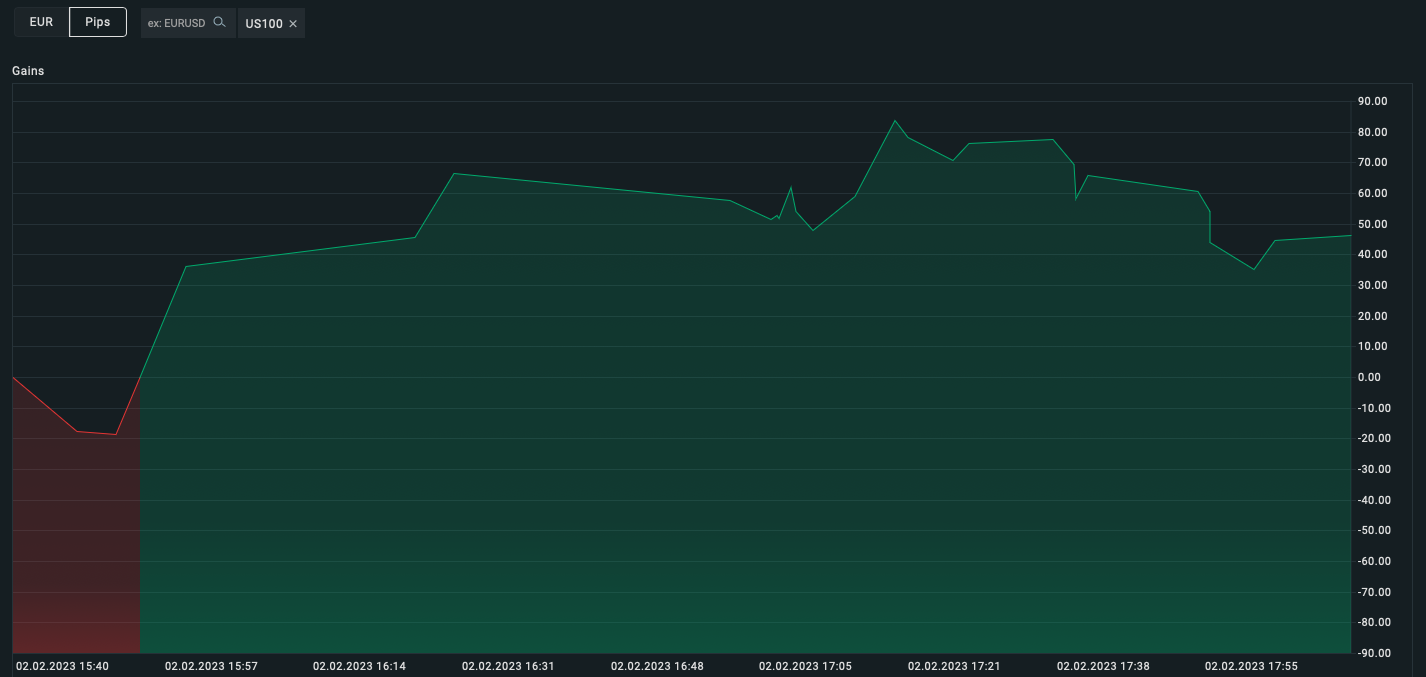The width and height of the screenshot is (1426, 677).
Task: Switch gains display to EUR
Action: pyautogui.click(x=41, y=22)
